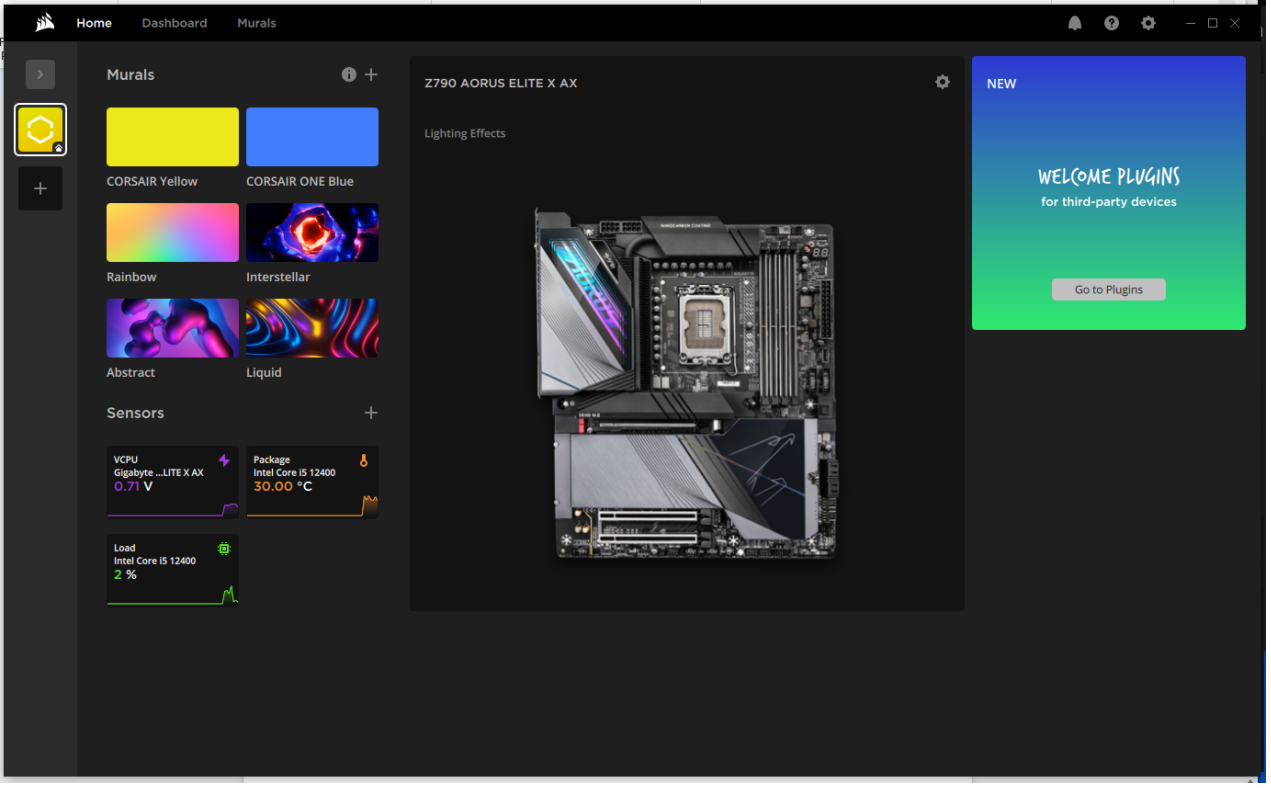The height and width of the screenshot is (788, 1271).
Task: Click the Lighting Effects label
Action: tap(465, 133)
